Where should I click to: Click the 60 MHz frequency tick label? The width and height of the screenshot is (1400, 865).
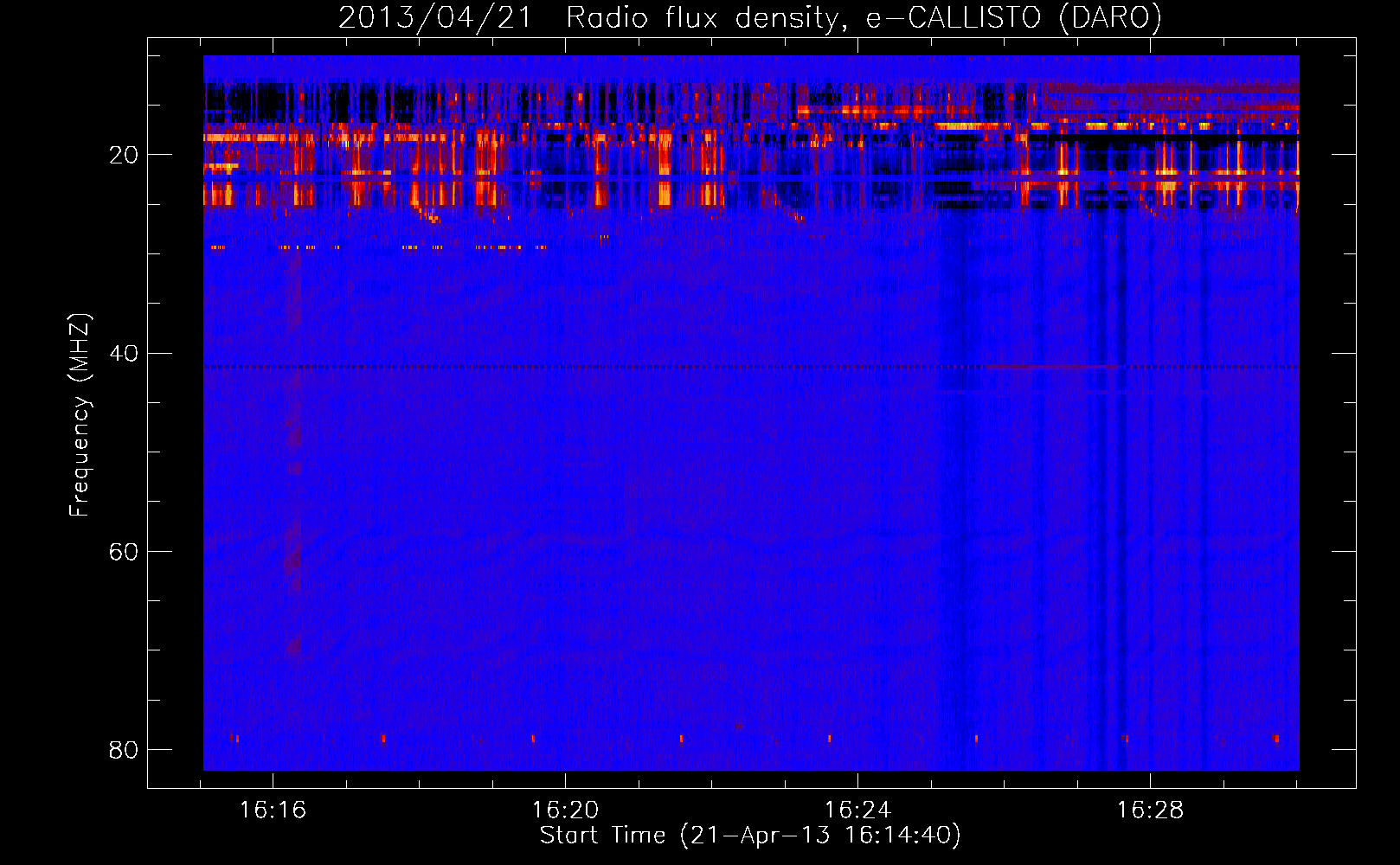(x=123, y=552)
